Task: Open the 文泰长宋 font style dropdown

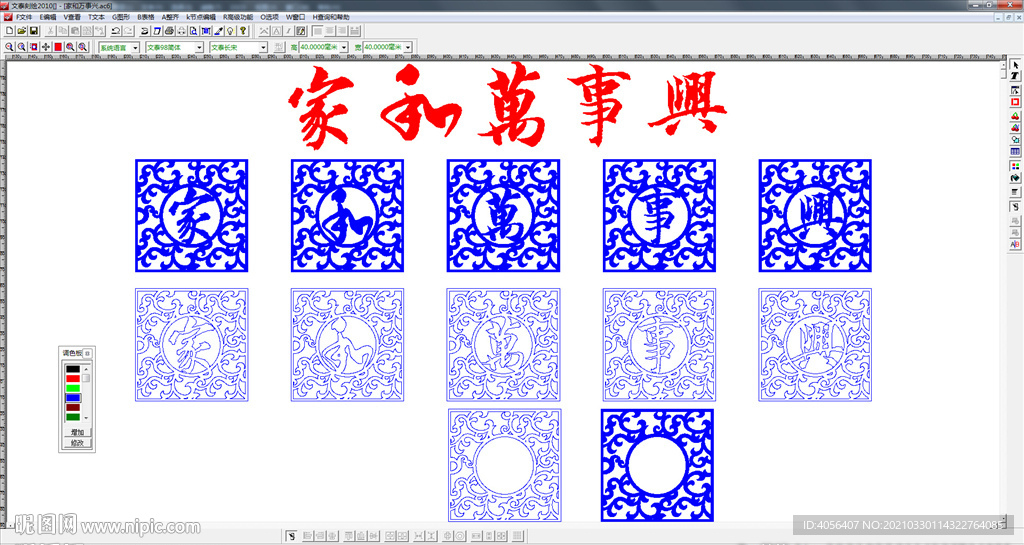Action: tap(263, 47)
